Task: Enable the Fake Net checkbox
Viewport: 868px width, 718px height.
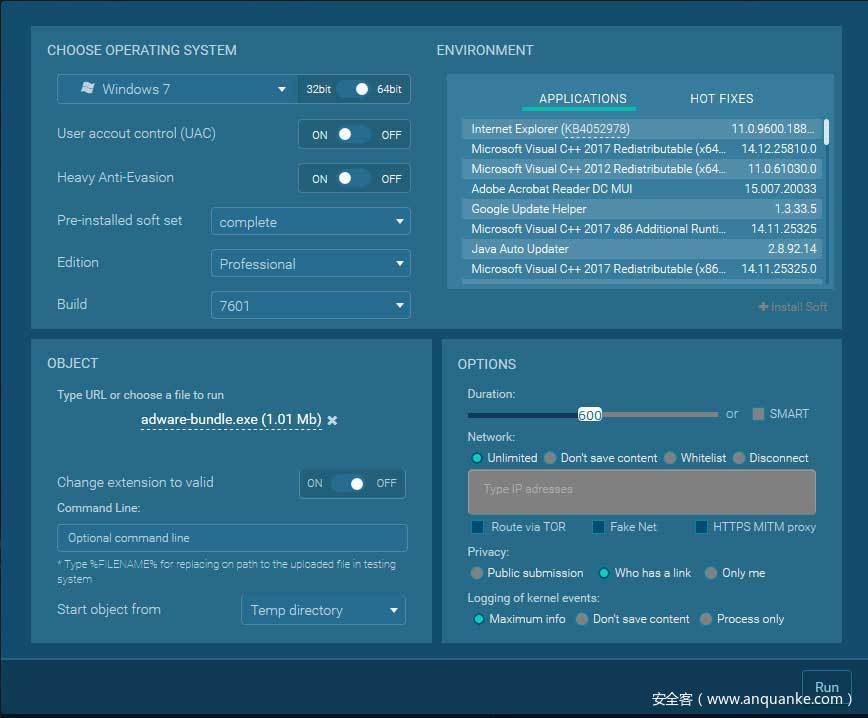Action: [598, 527]
